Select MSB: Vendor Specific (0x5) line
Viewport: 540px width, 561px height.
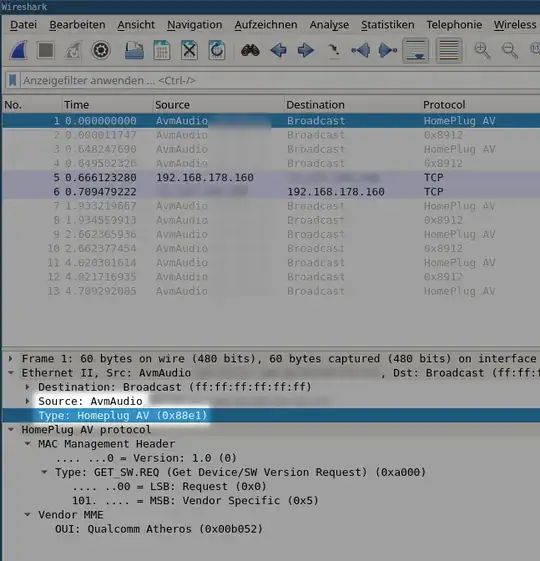195,501
